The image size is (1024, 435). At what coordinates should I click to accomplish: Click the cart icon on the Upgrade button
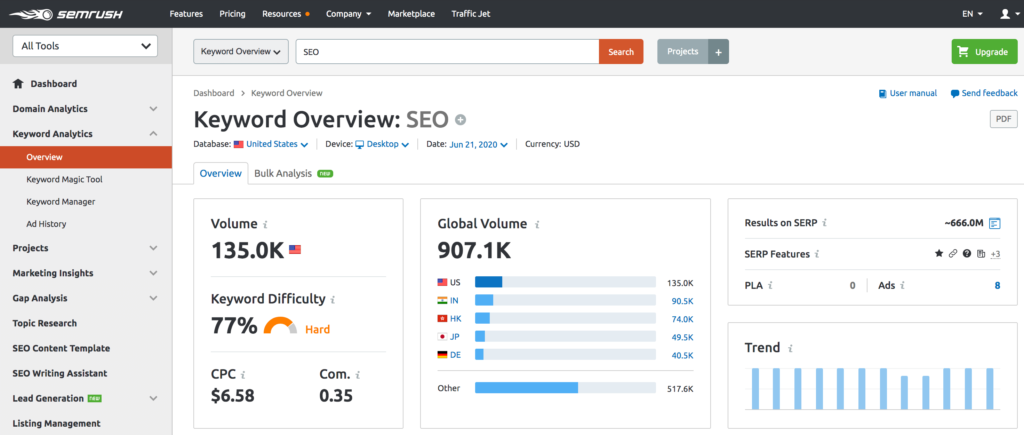(x=963, y=52)
